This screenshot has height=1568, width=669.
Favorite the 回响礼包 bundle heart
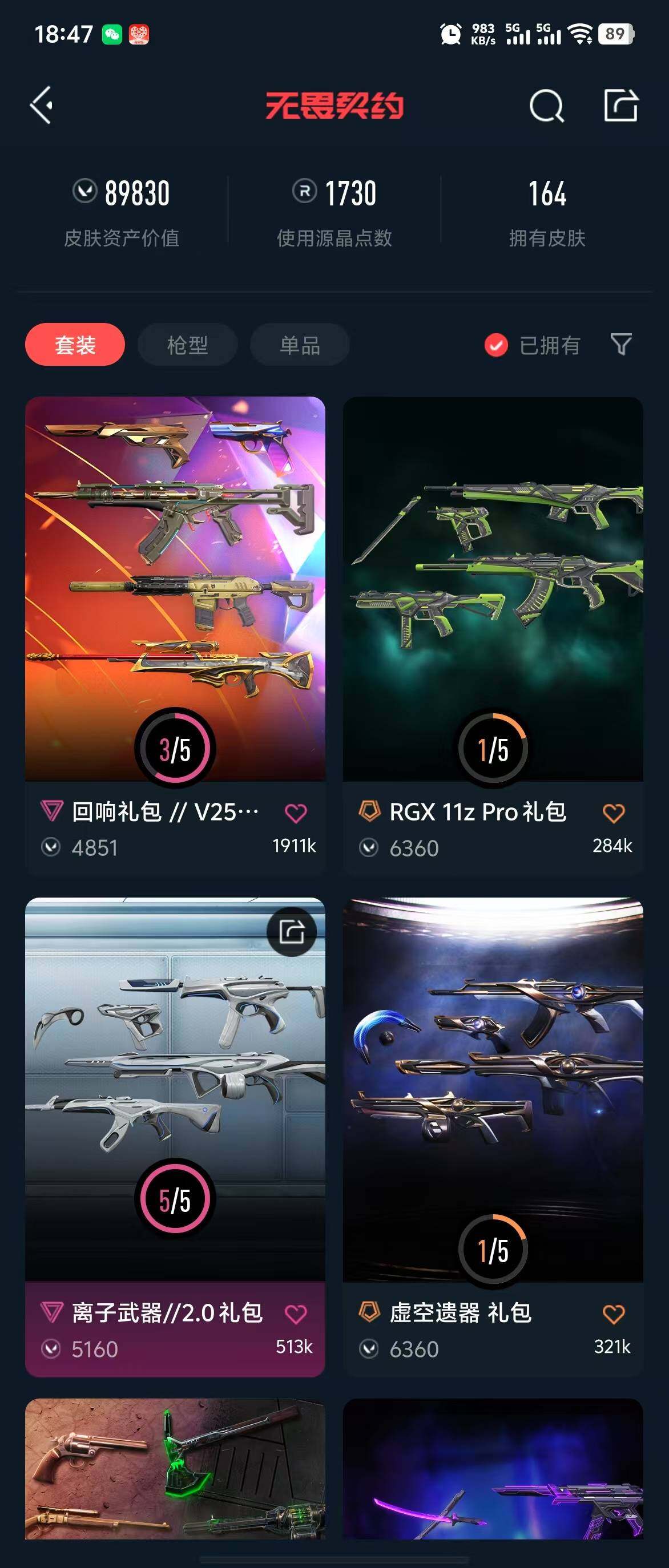click(296, 812)
